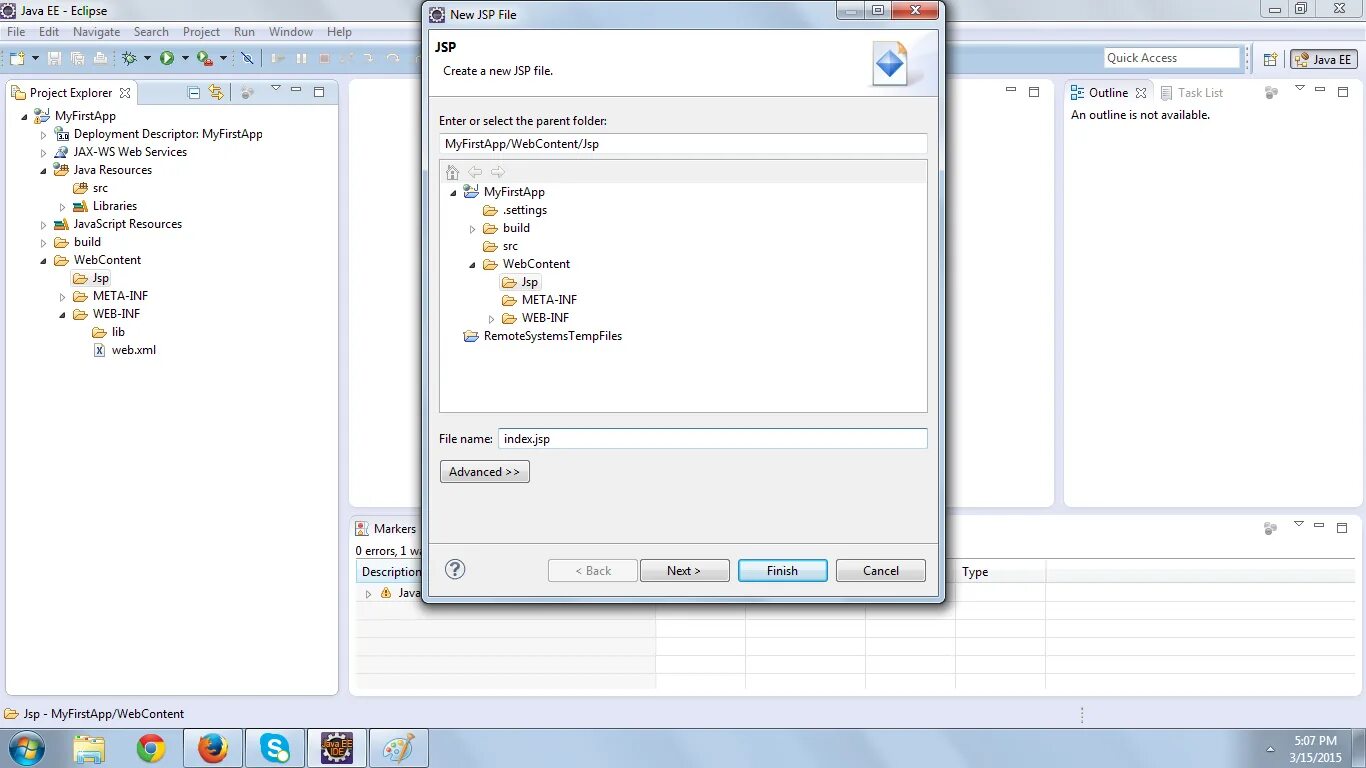1366x768 pixels.
Task: Click the Focus on Active Task icon in Outline
Action: click(1271, 92)
